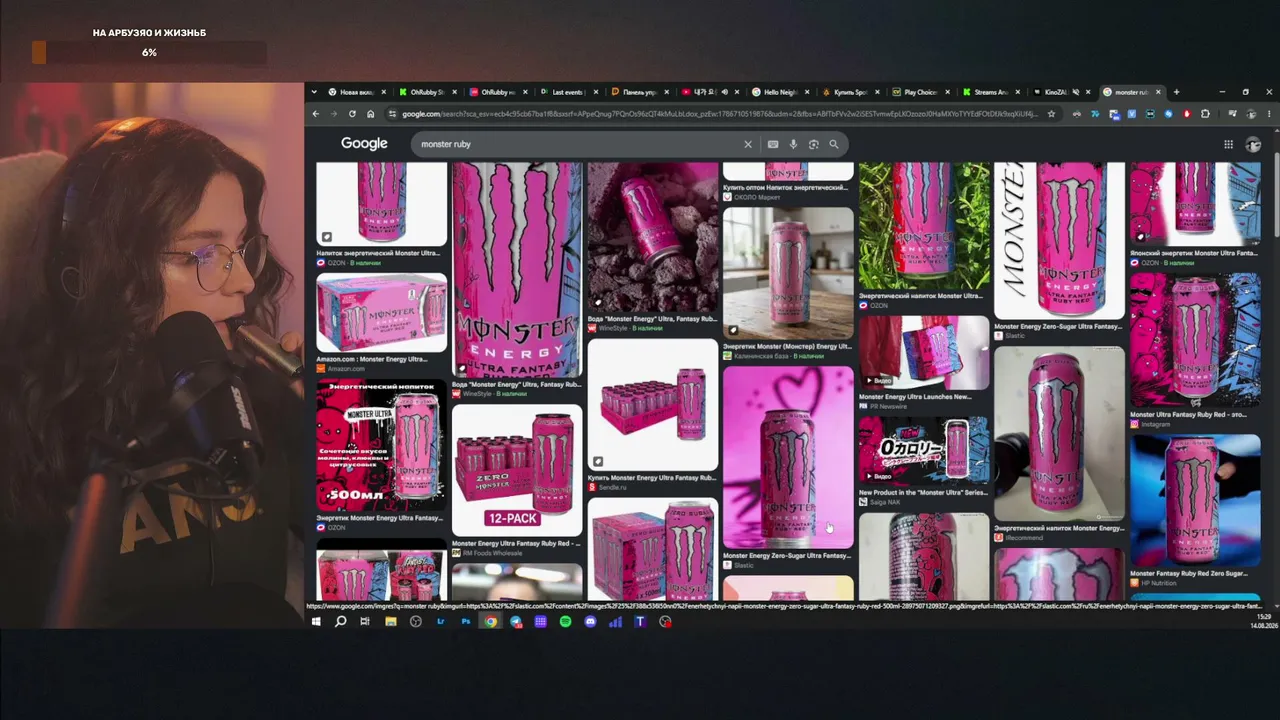Open the Instagram Monster can image

pos(1195,340)
